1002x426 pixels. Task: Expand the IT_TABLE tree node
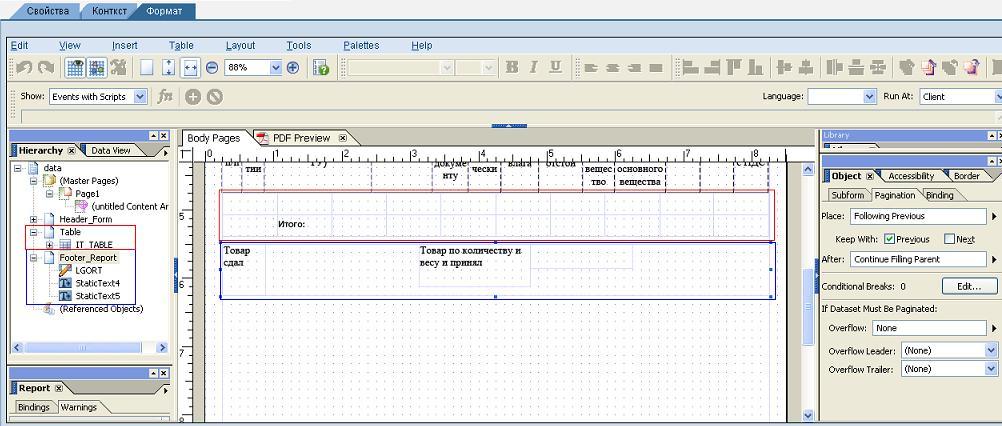coord(50,245)
